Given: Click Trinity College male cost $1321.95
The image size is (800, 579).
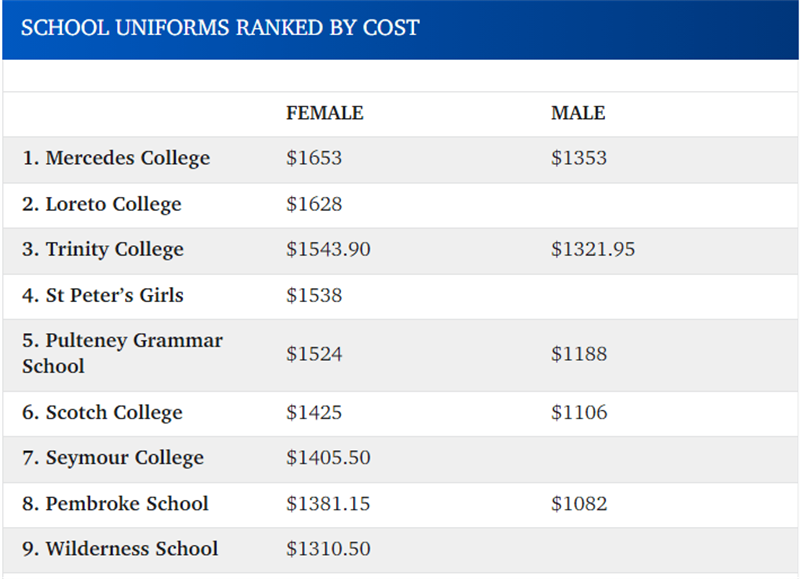Looking at the screenshot, I should pyautogui.click(x=593, y=249).
